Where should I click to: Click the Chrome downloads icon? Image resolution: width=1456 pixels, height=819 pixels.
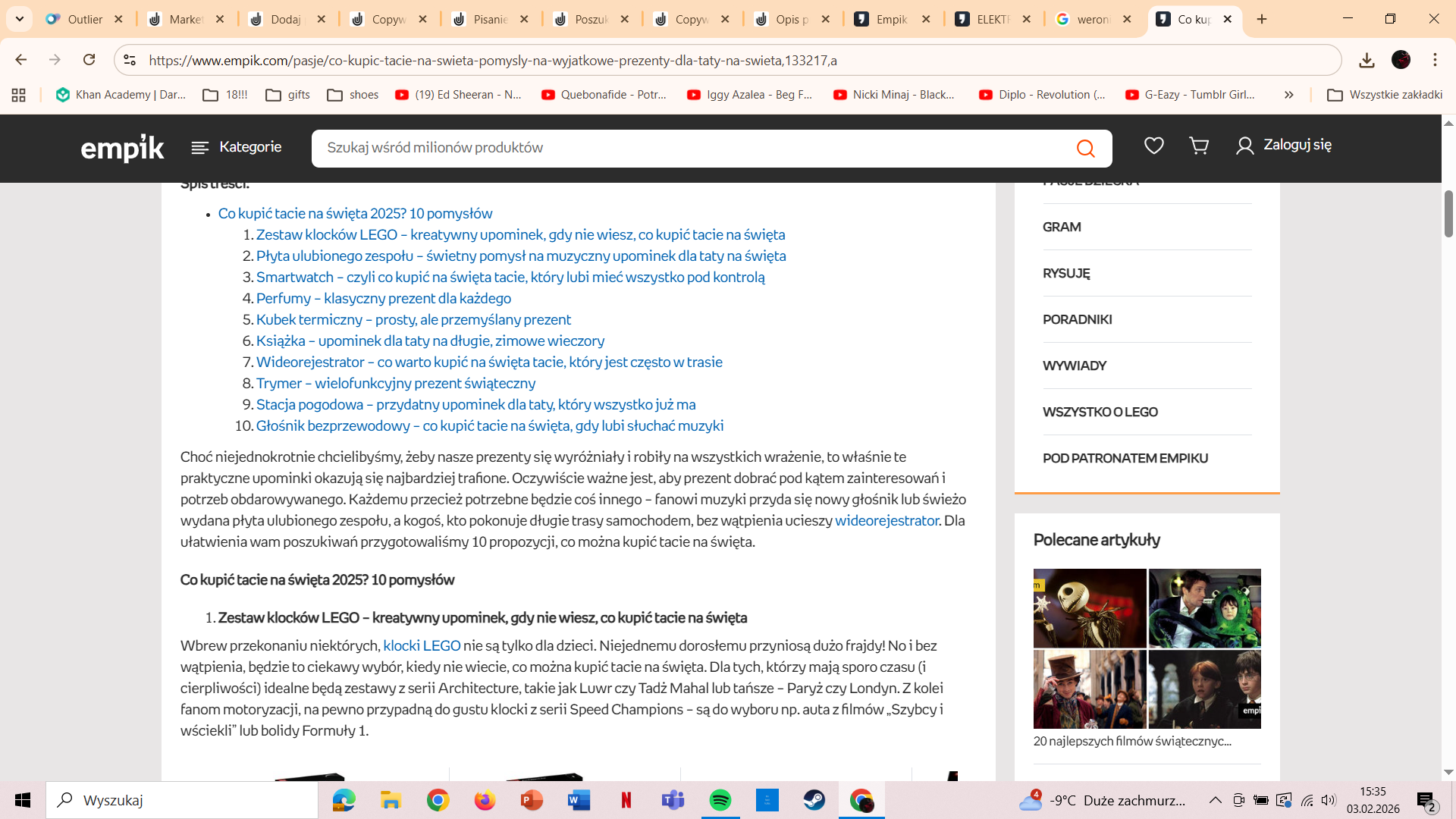pyautogui.click(x=1367, y=60)
